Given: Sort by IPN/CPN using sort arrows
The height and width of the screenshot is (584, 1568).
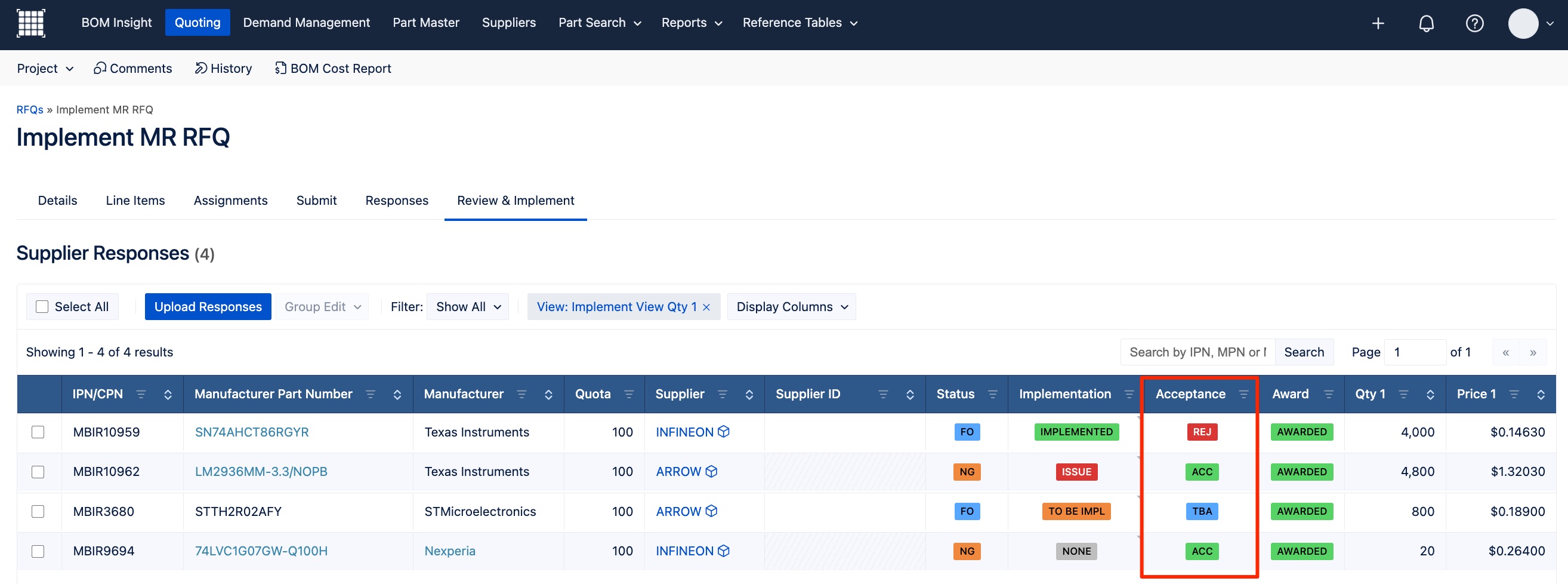Looking at the screenshot, I should 168,394.
